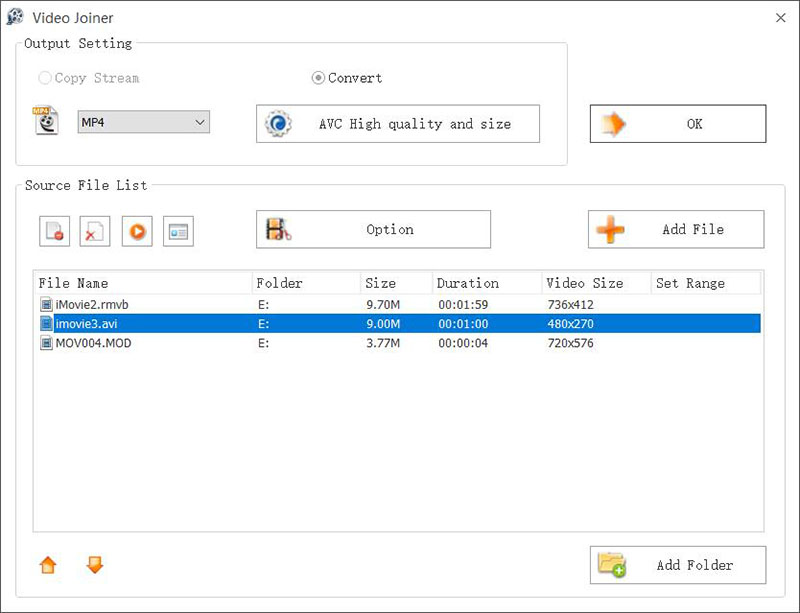Click the Add Folder button
This screenshot has height=613, width=800.
677,565
